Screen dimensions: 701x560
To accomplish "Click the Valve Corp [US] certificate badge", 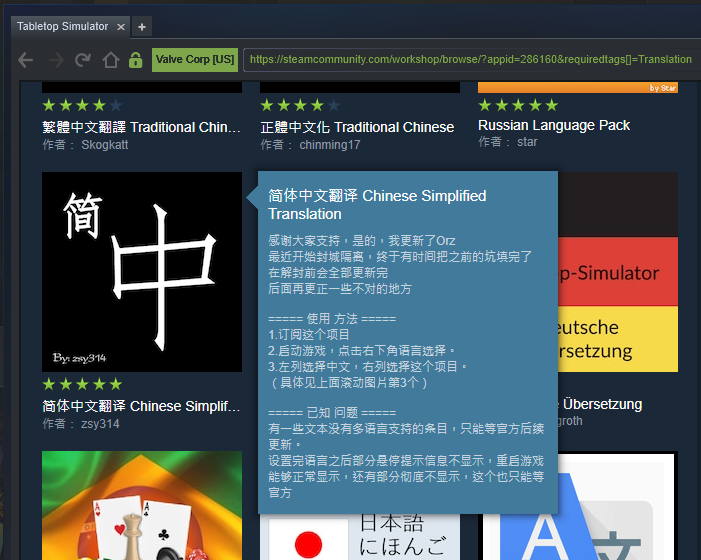I will (195, 60).
